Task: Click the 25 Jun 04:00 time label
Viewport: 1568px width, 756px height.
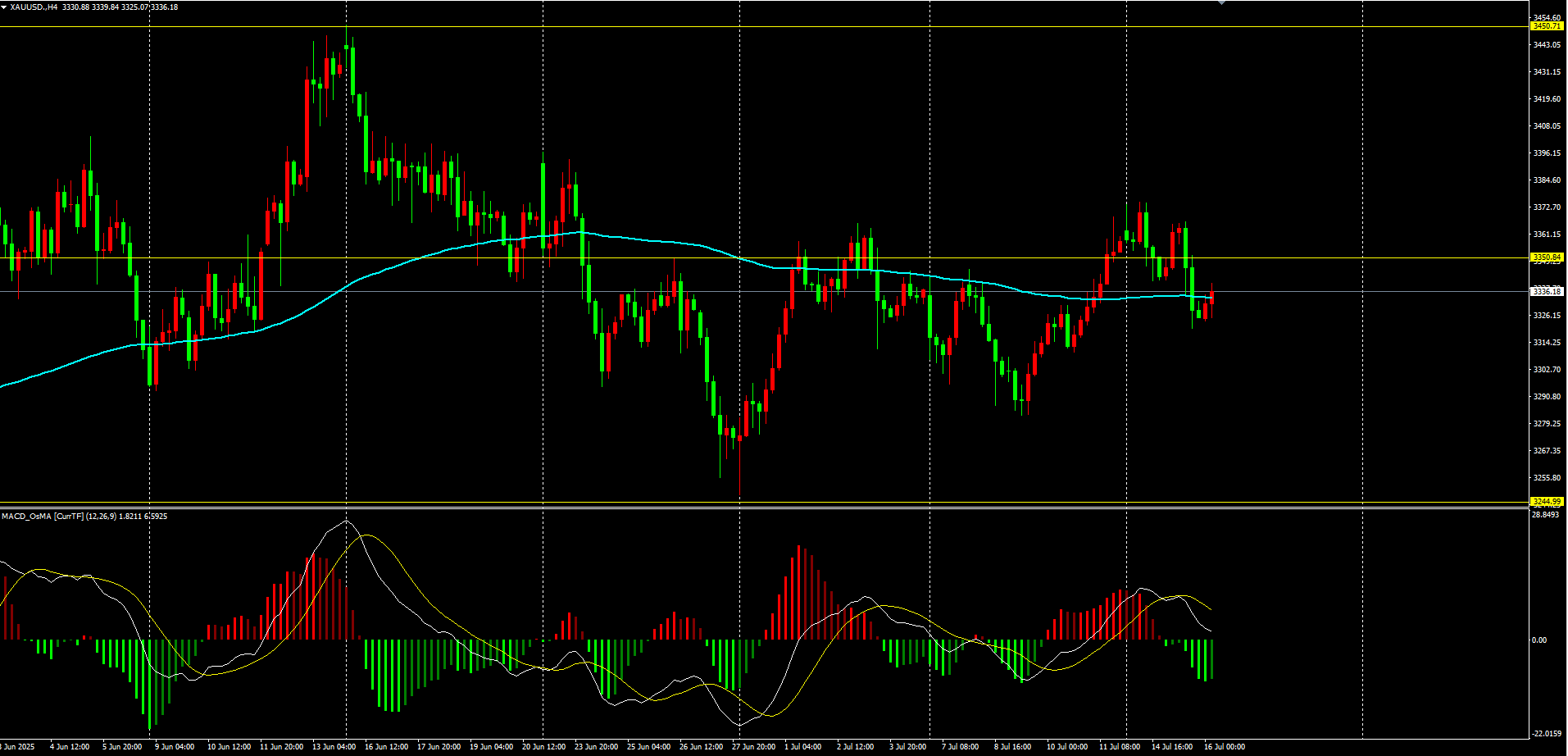Action: tap(648, 747)
